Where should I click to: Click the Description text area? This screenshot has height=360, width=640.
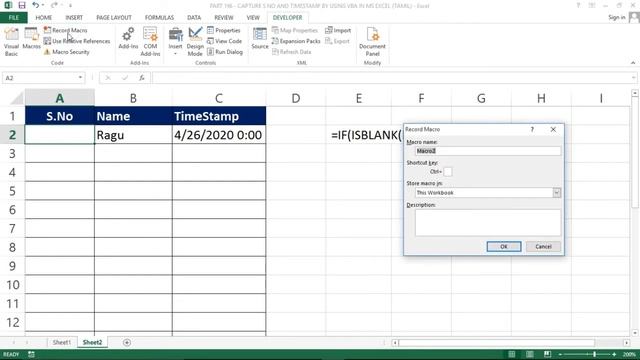click(488, 222)
